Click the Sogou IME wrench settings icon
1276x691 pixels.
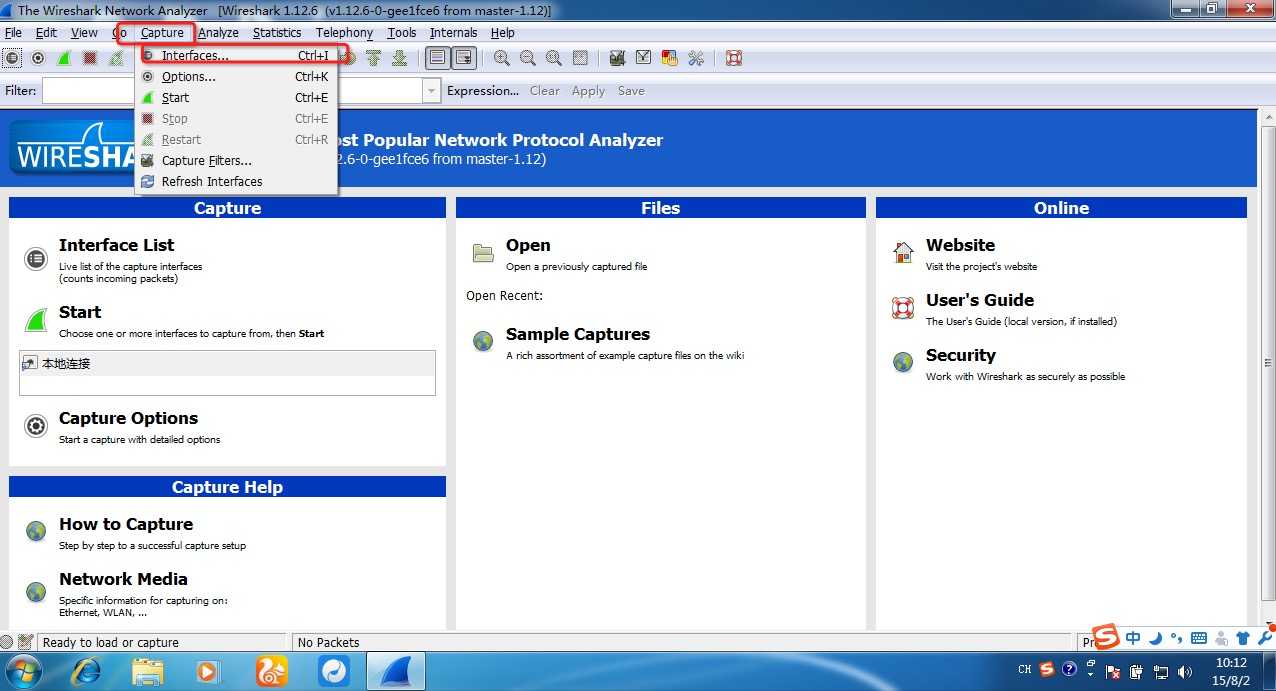click(x=1265, y=638)
